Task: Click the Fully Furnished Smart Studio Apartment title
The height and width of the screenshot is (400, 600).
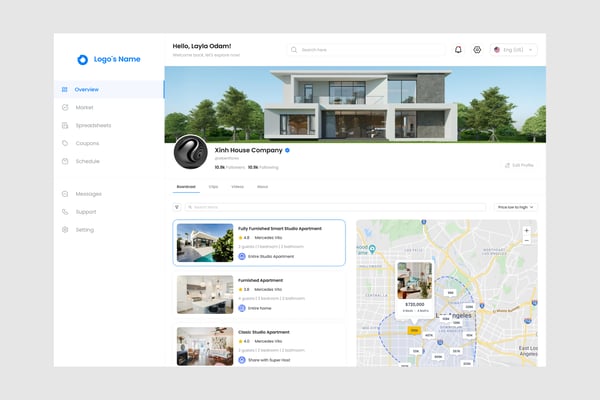Action: 280,229
